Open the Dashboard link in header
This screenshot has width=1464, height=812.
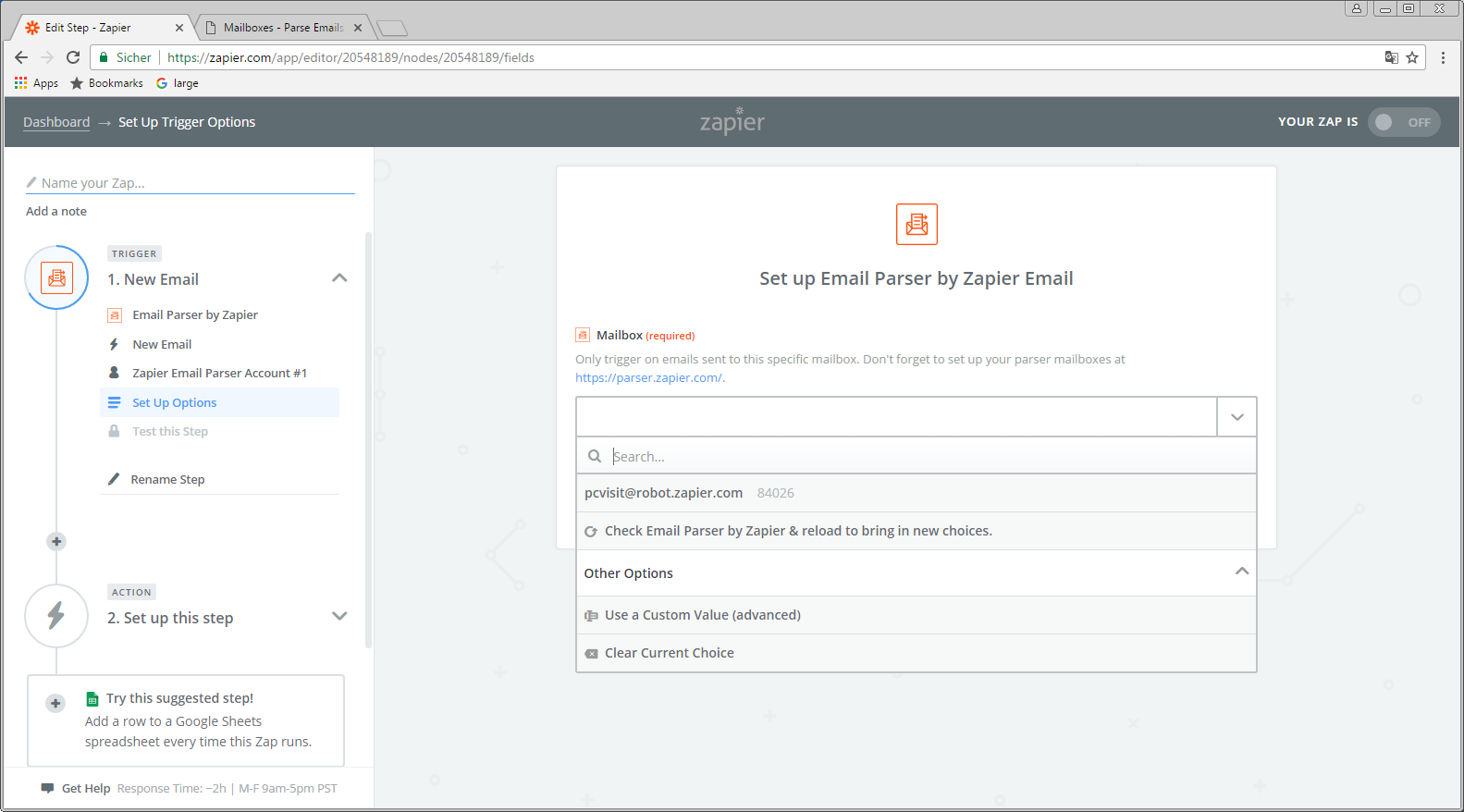point(56,122)
